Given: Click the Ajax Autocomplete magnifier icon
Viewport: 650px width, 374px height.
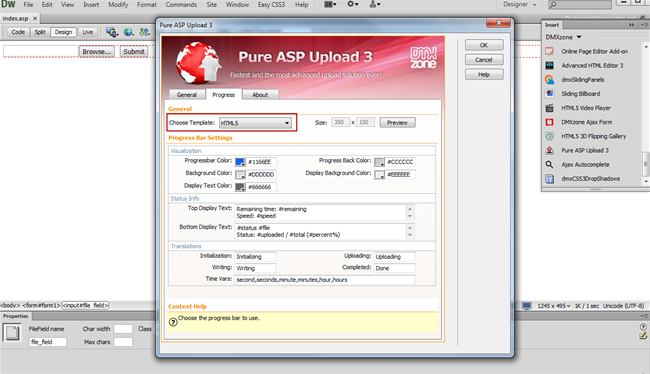Looking at the screenshot, I should (550, 165).
